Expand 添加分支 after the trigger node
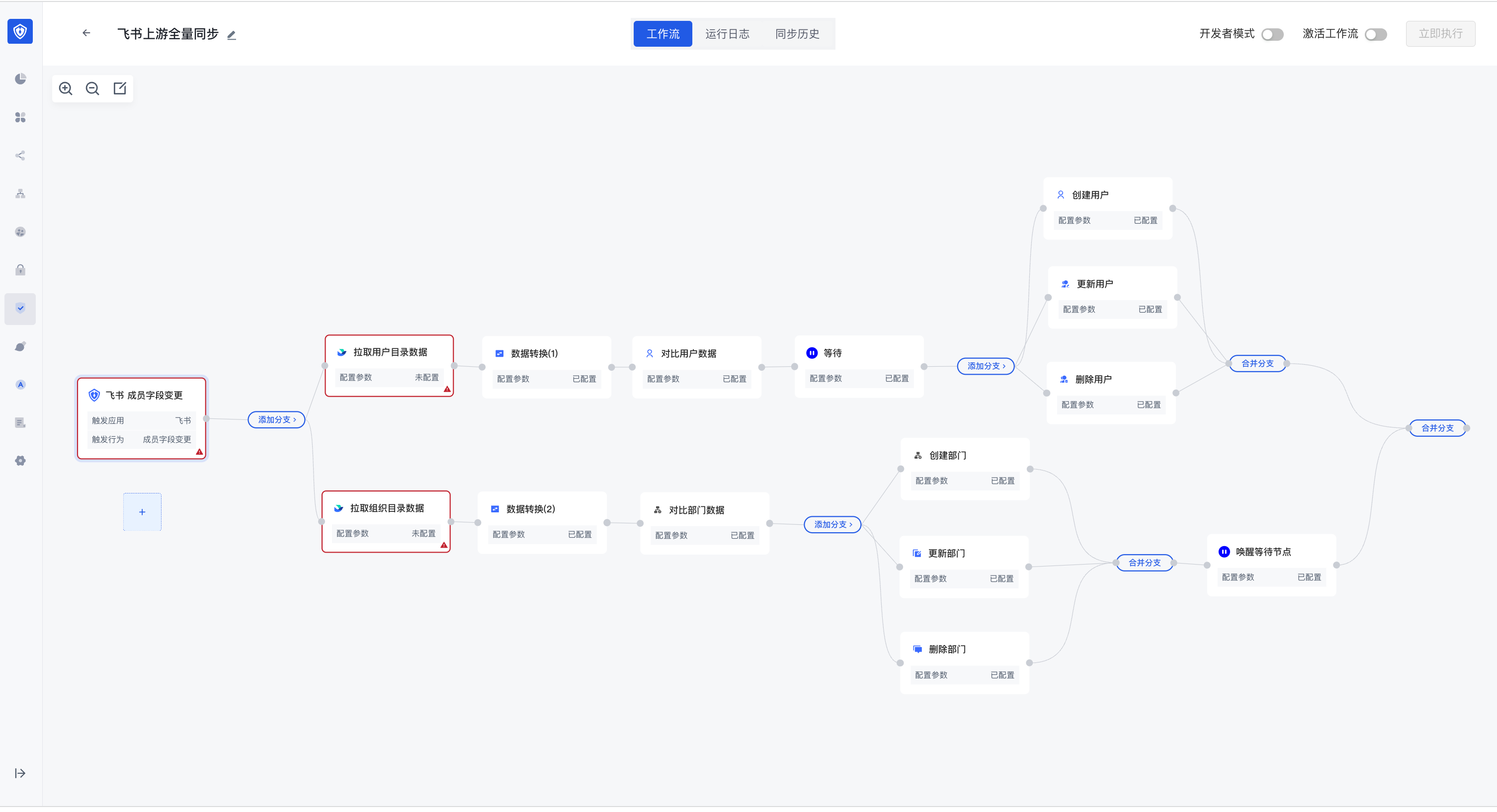 (277, 419)
